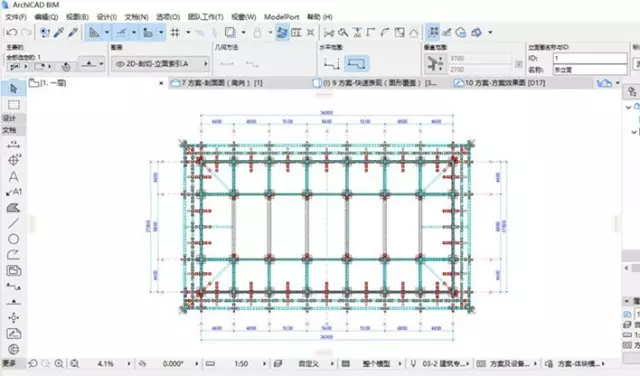The height and width of the screenshot is (376, 640).
Task: Open the 团队工作(T) menu
Action: click(205, 17)
